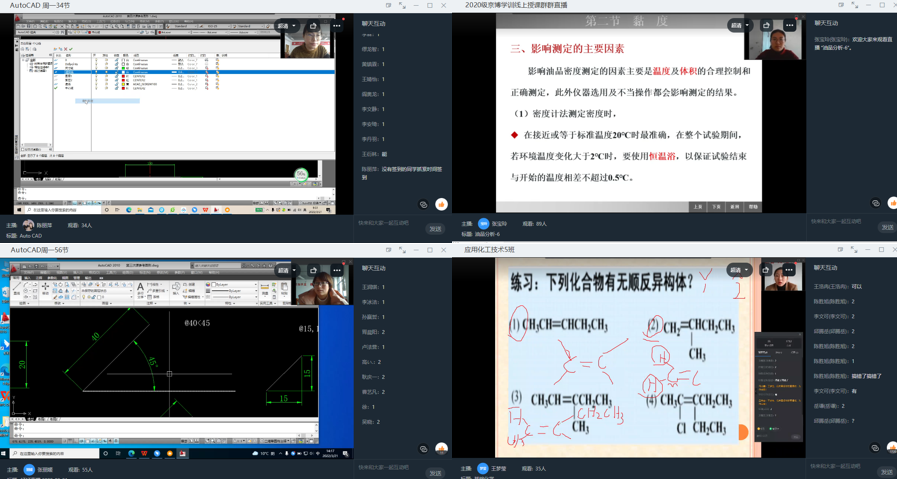897x479 pixels.
Task: Pop out the 应用化工技术5班 window to mini mode
Action: pos(840,250)
